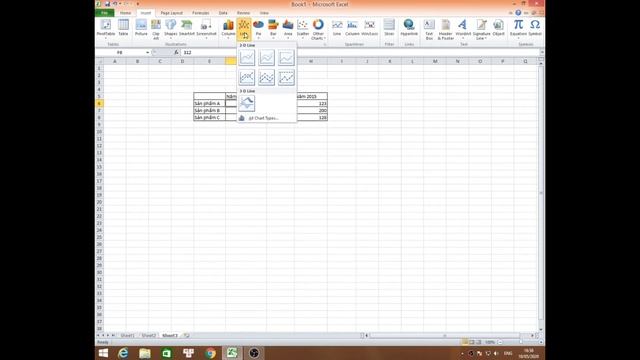
Task: Open the Shapes gallery
Action: [171, 29]
